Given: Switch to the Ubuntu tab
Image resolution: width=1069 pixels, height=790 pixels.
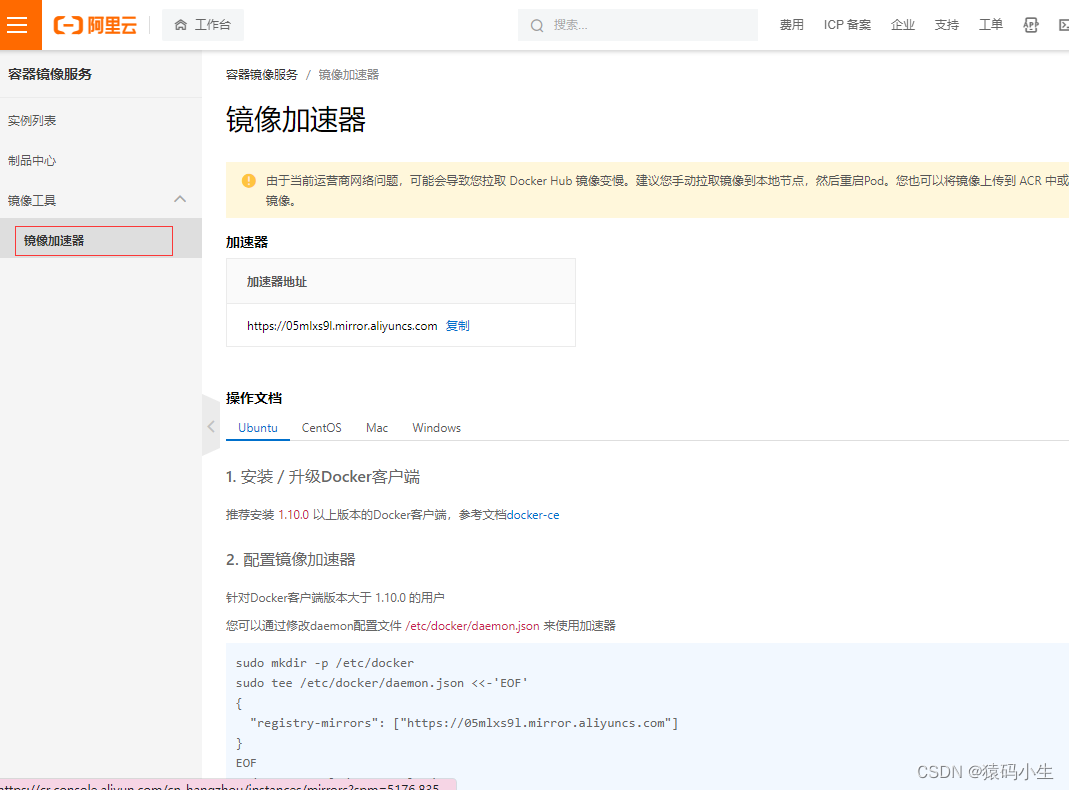Looking at the screenshot, I should tap(258, 427).
